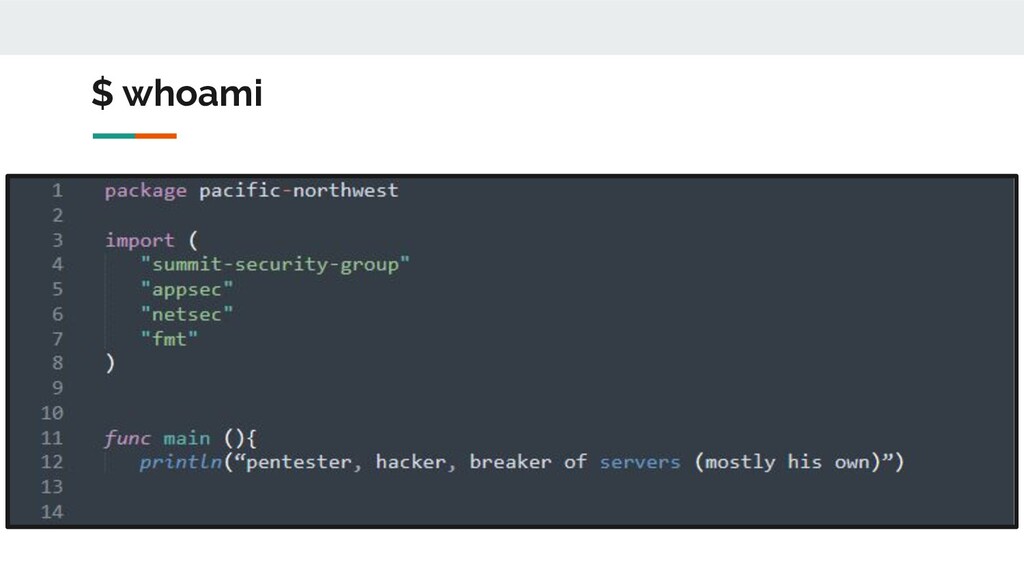The image size is (1024, 576).
Task: Click the 'func' keyword on line 11
Action: tap(127, 438)
